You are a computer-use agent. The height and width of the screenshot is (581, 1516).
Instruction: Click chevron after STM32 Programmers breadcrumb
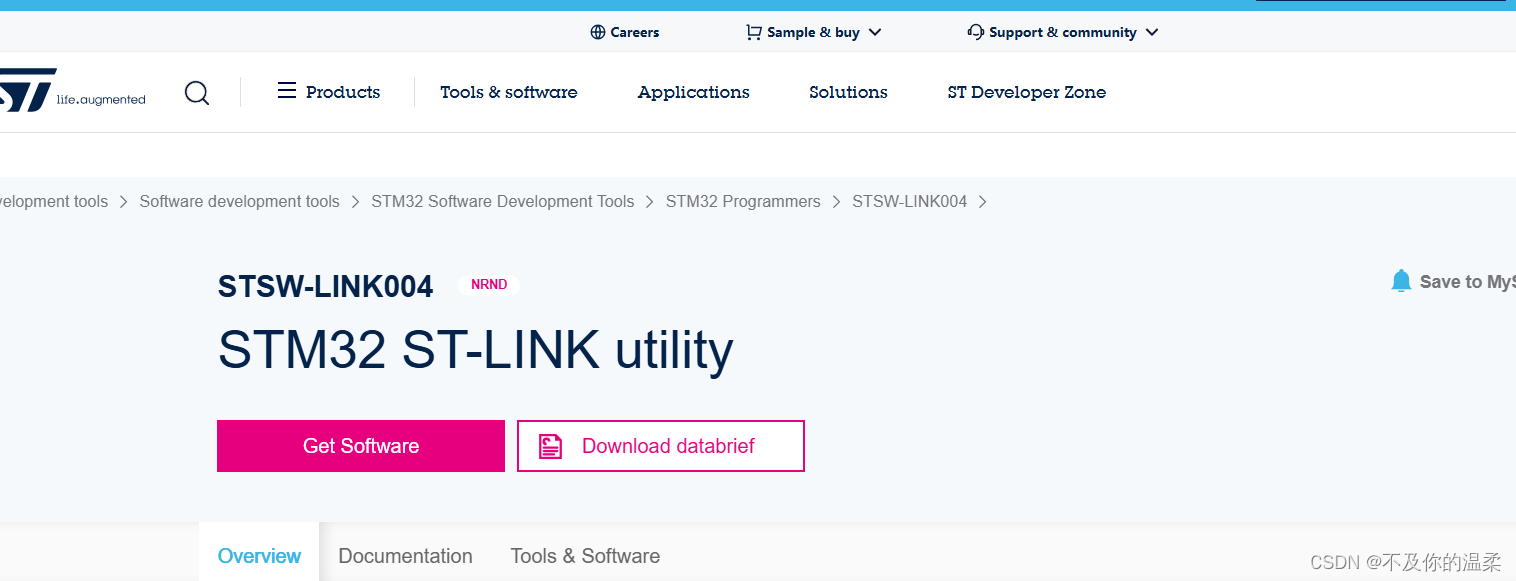tap(836, 202)
